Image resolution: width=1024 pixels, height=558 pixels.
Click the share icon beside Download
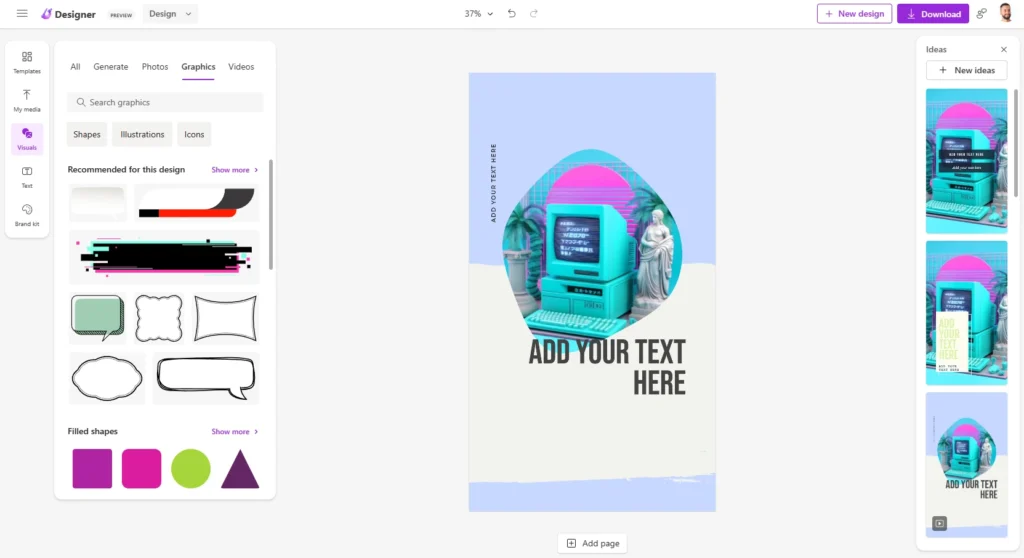pos(981,14)
